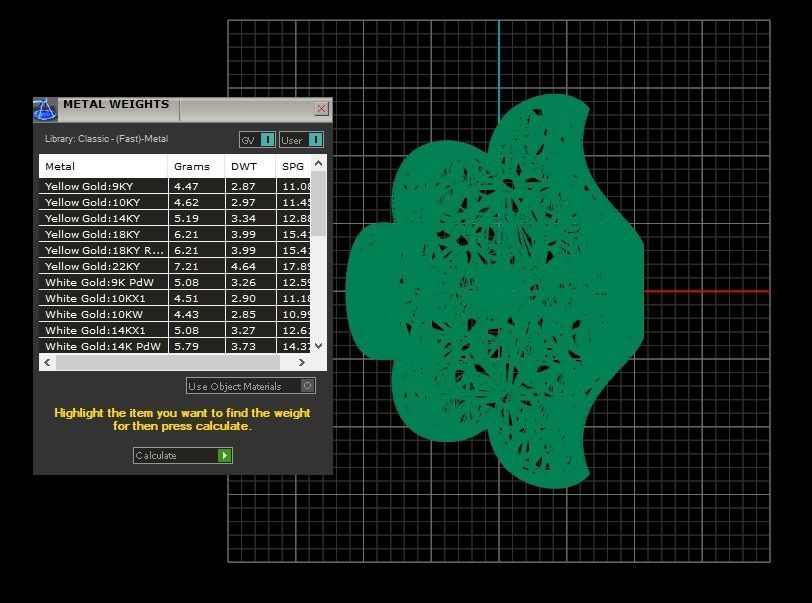Screen dimensions: 812x603
Task: Click the 4.47 grams value
Action: (186, 186)
